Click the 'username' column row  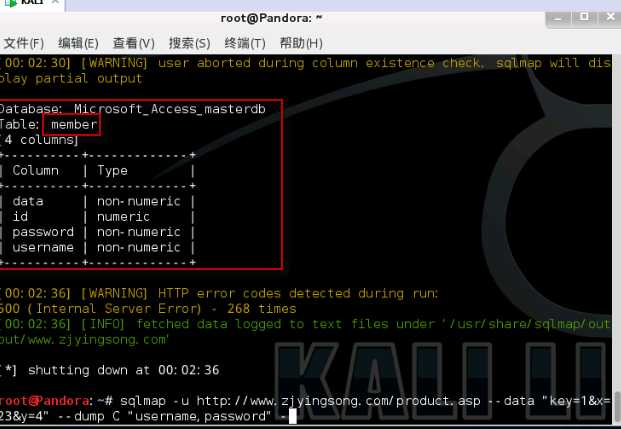coord(97,247)
